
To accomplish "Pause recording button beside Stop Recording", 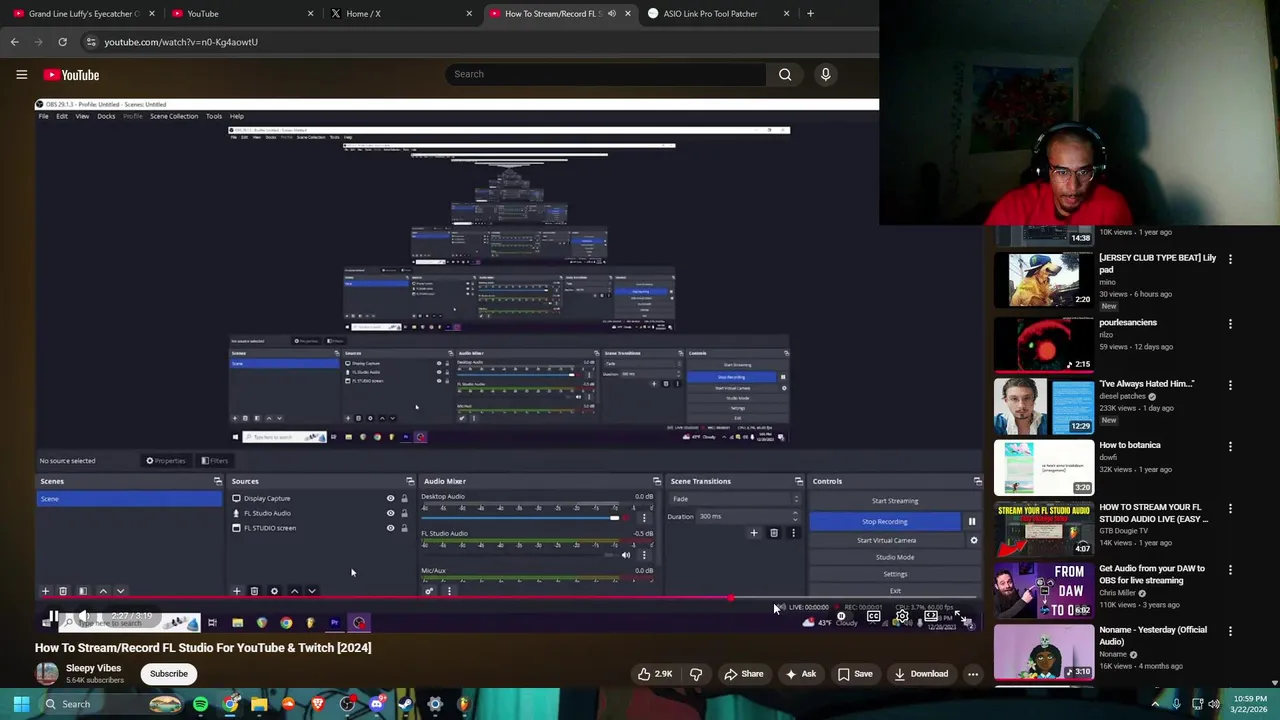I will point(971,521).
